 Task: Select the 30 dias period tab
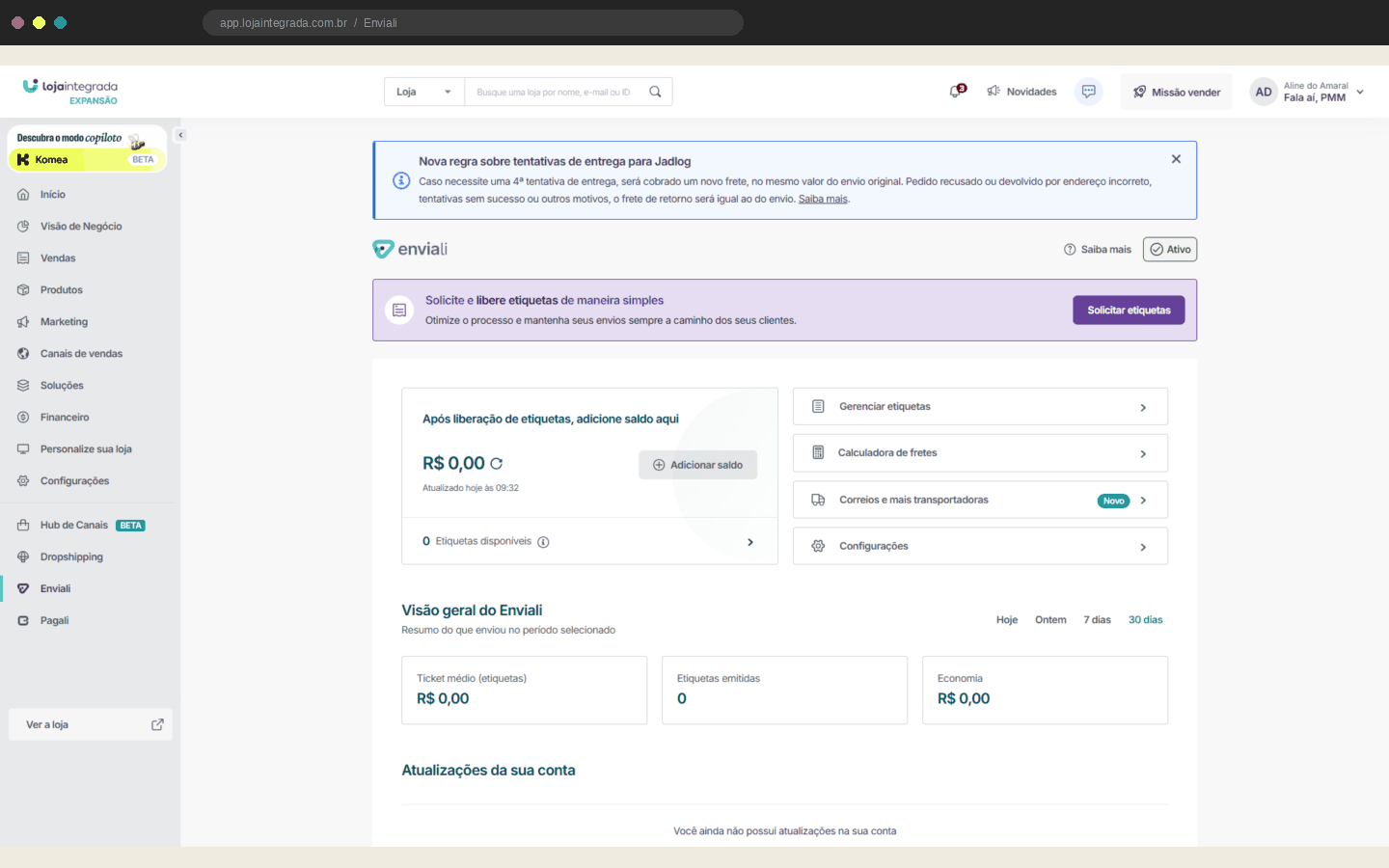(1146, 620)
